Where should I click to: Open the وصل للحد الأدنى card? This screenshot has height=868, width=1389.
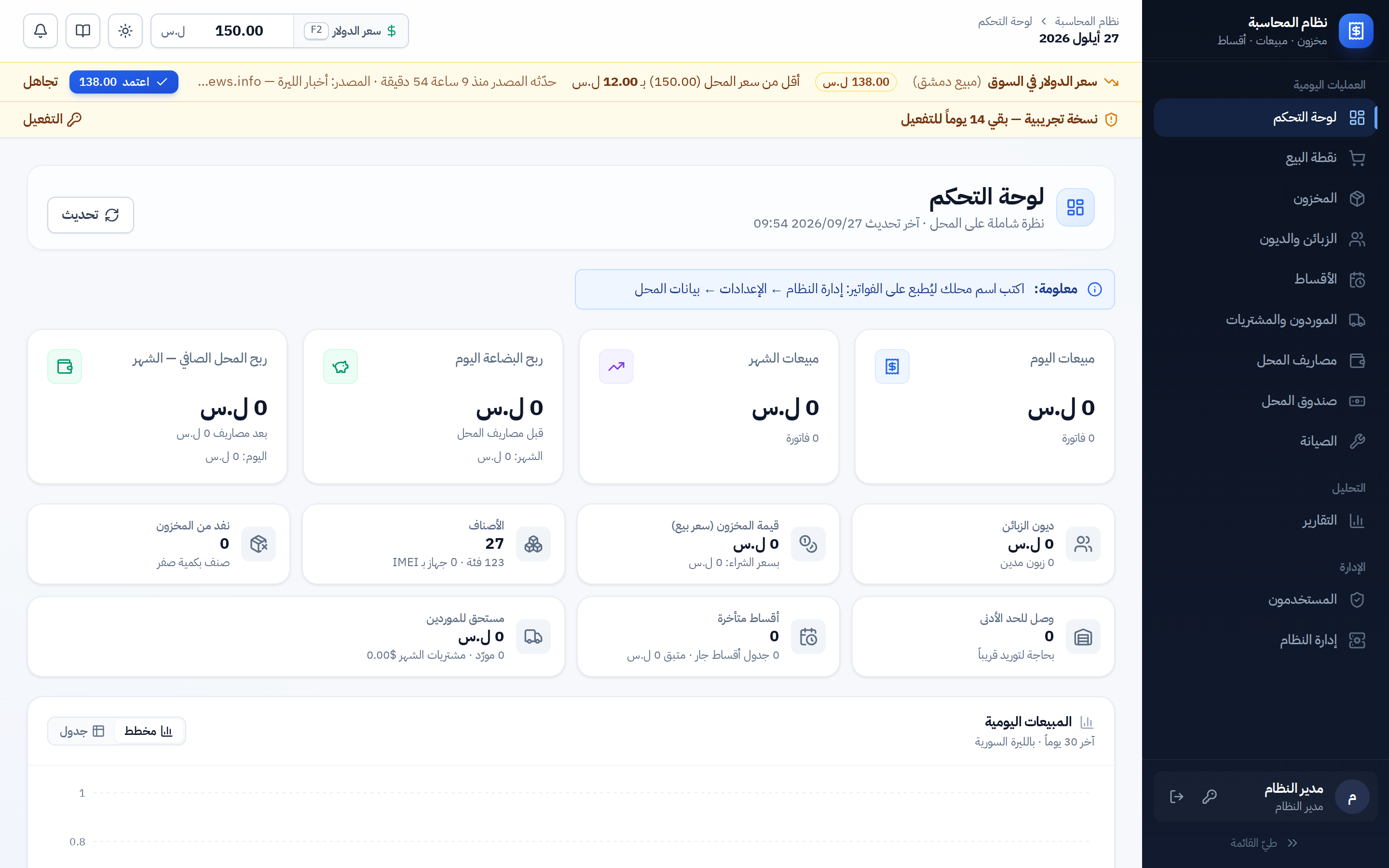tap(983, 637)
